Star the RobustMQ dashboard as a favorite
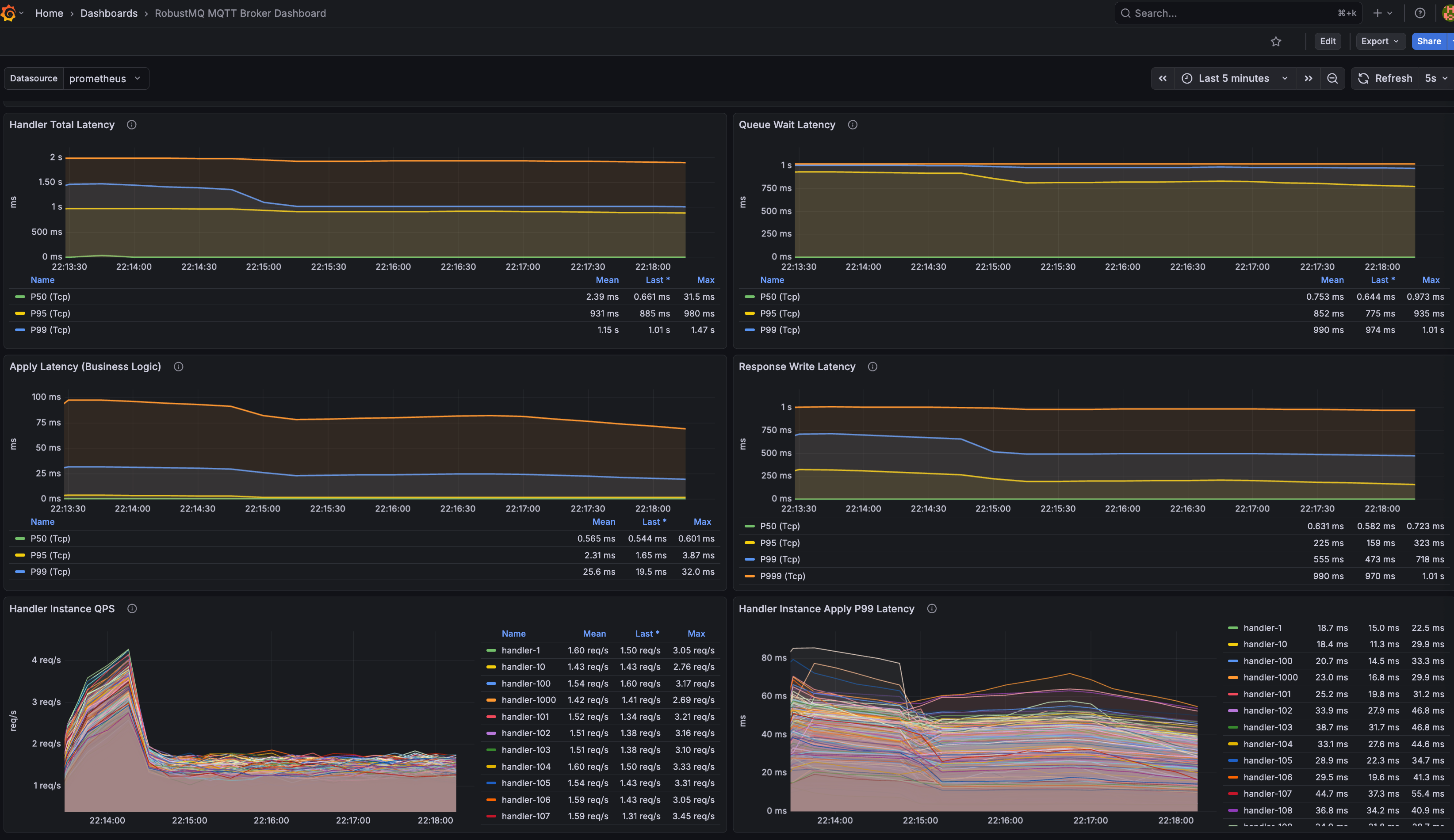This screenshot has width=1454, height=840. (1276, 41)
